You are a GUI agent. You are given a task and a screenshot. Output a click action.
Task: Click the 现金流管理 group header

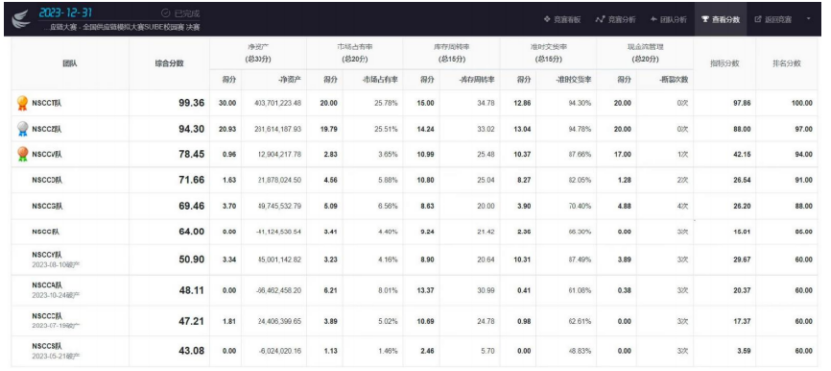tap(645, 53)
